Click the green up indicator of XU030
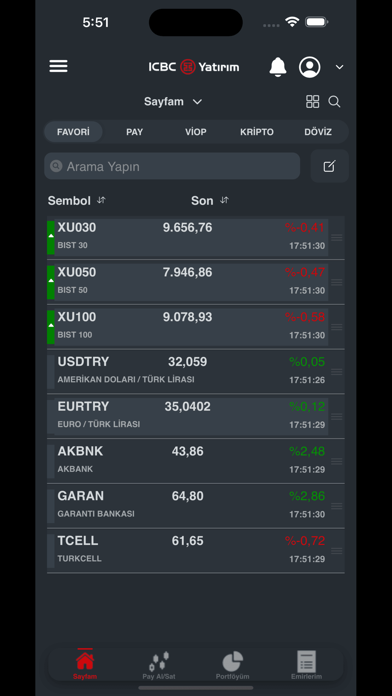The image size is (392, 696). click(51, 237)
